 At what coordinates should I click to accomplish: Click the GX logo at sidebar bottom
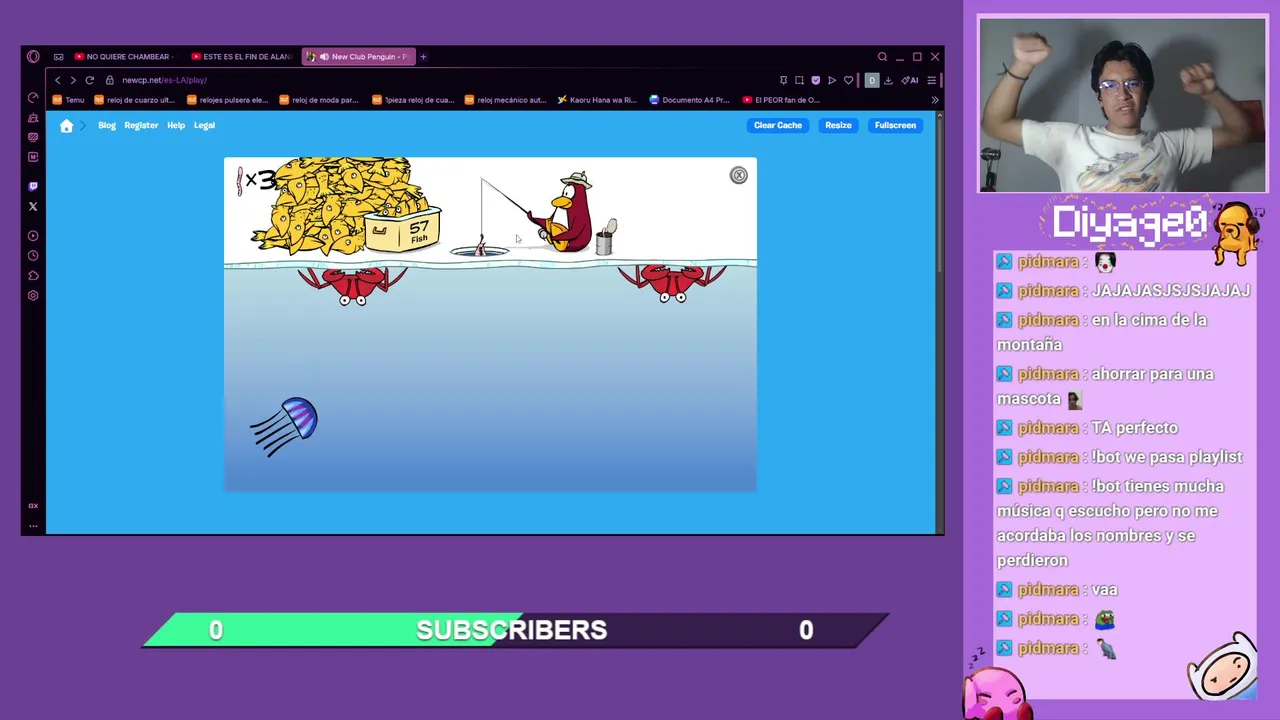(x=33, y=506)
